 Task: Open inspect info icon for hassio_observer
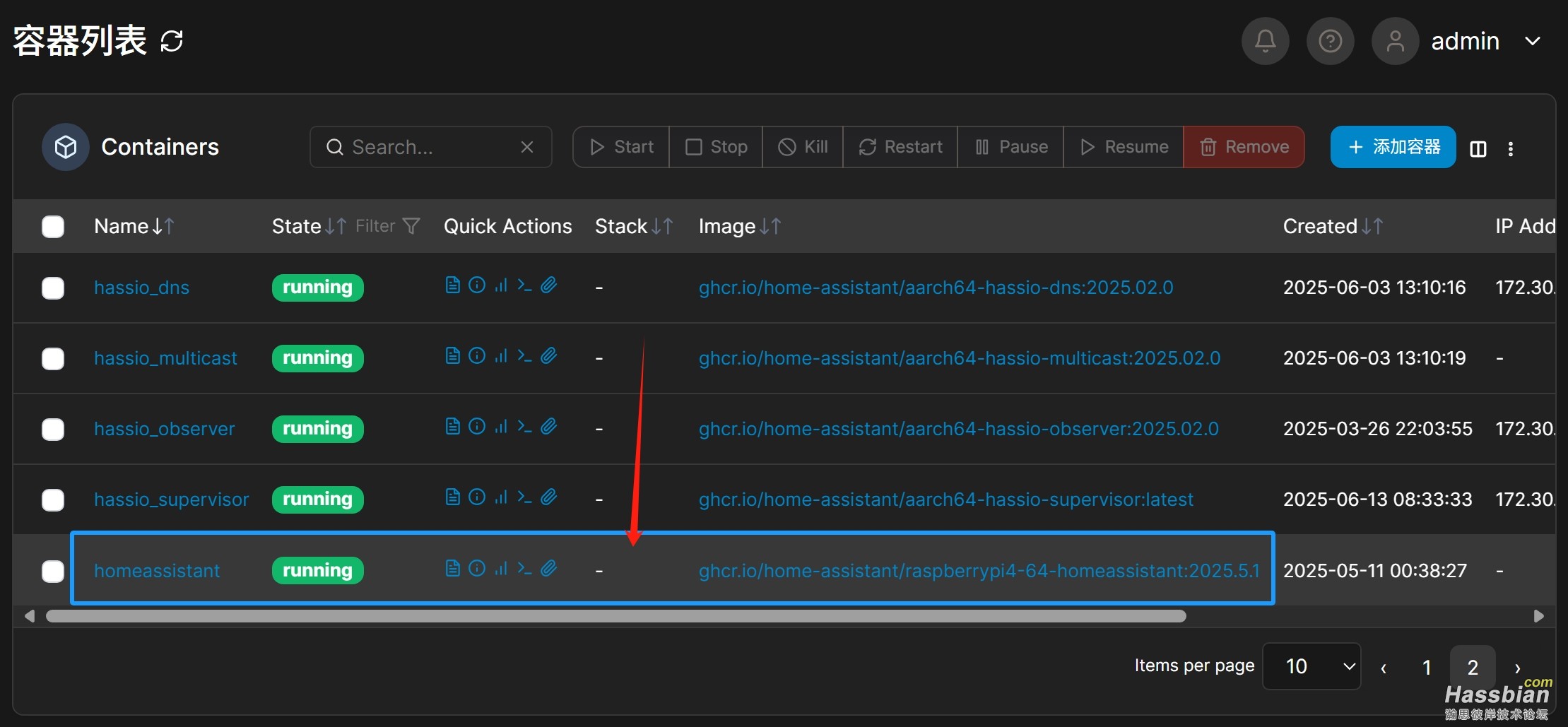477,426
